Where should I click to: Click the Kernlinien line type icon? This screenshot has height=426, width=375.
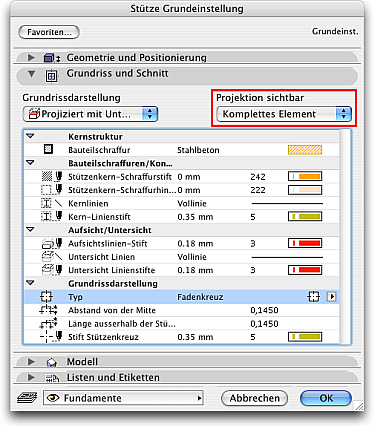pyautogui.click(x=52, y=203)
